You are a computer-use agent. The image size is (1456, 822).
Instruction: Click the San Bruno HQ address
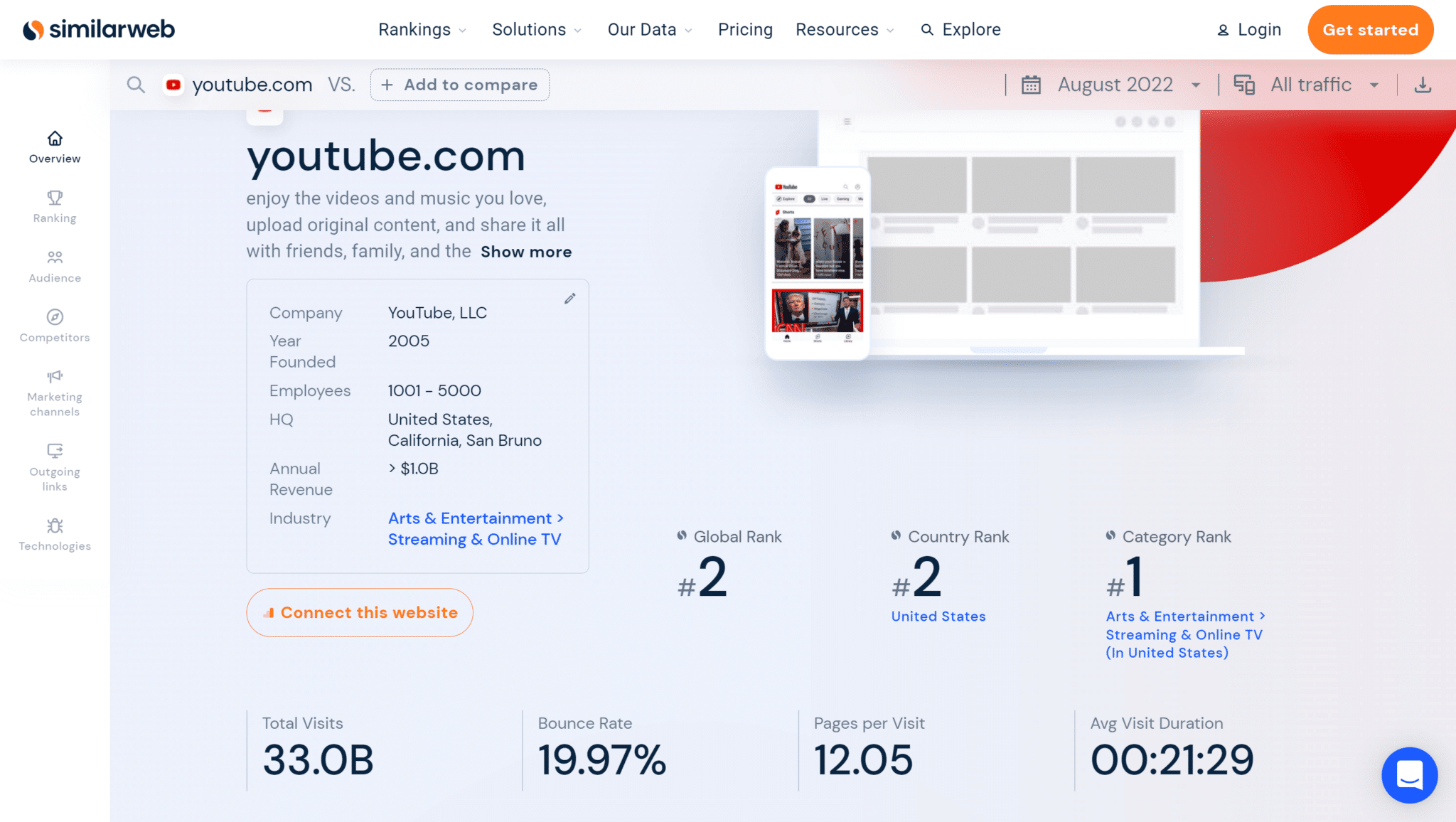[x=465, y=430]
